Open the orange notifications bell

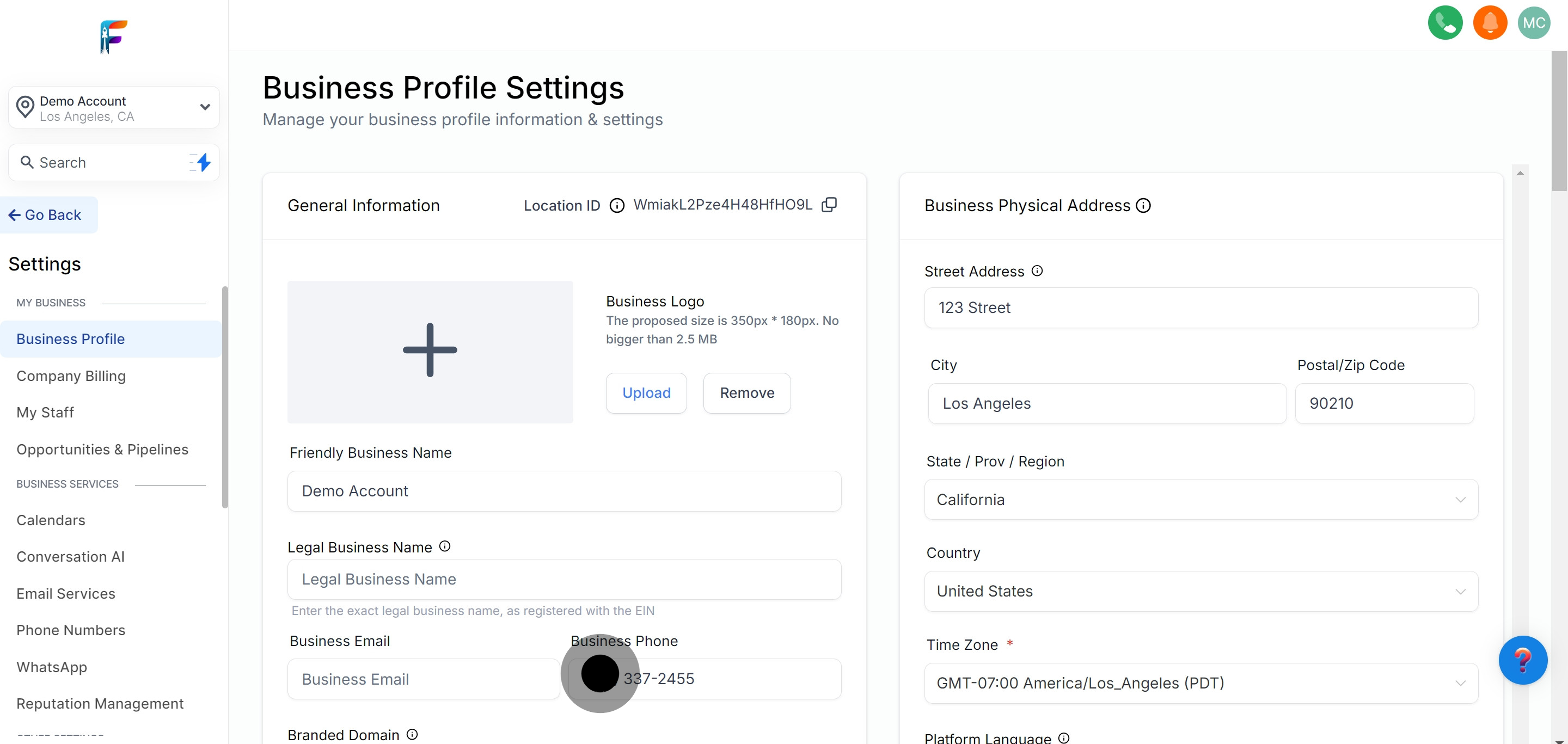1490,22
